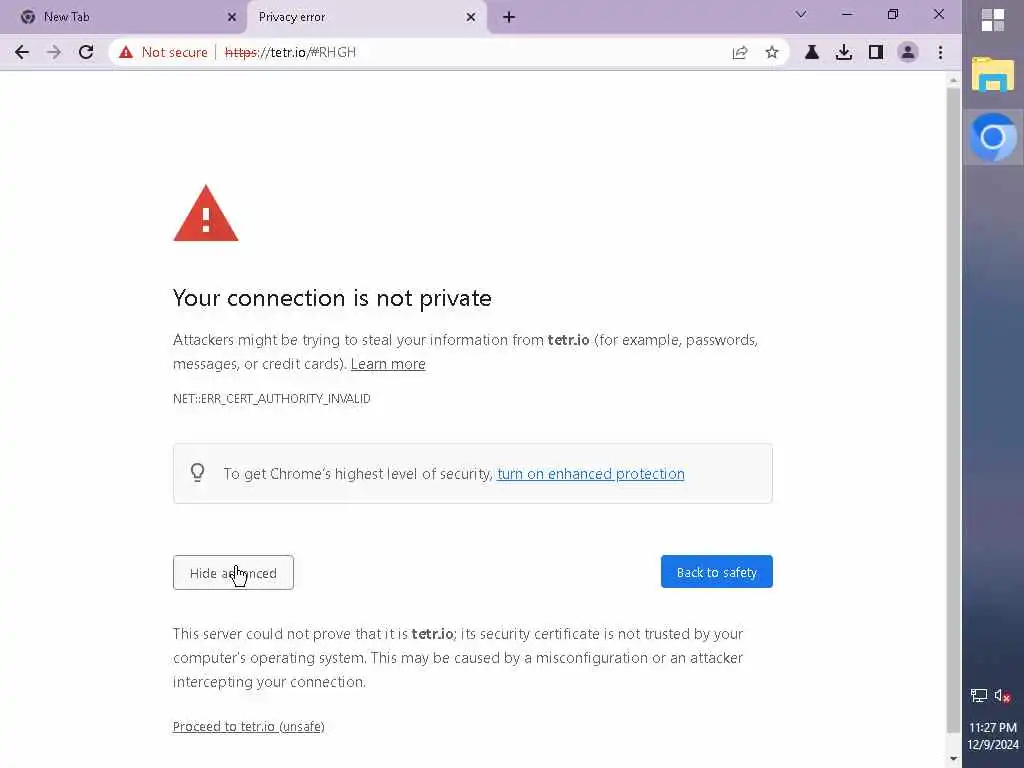
Task: Reload the current page
Action: coord(86,52)
